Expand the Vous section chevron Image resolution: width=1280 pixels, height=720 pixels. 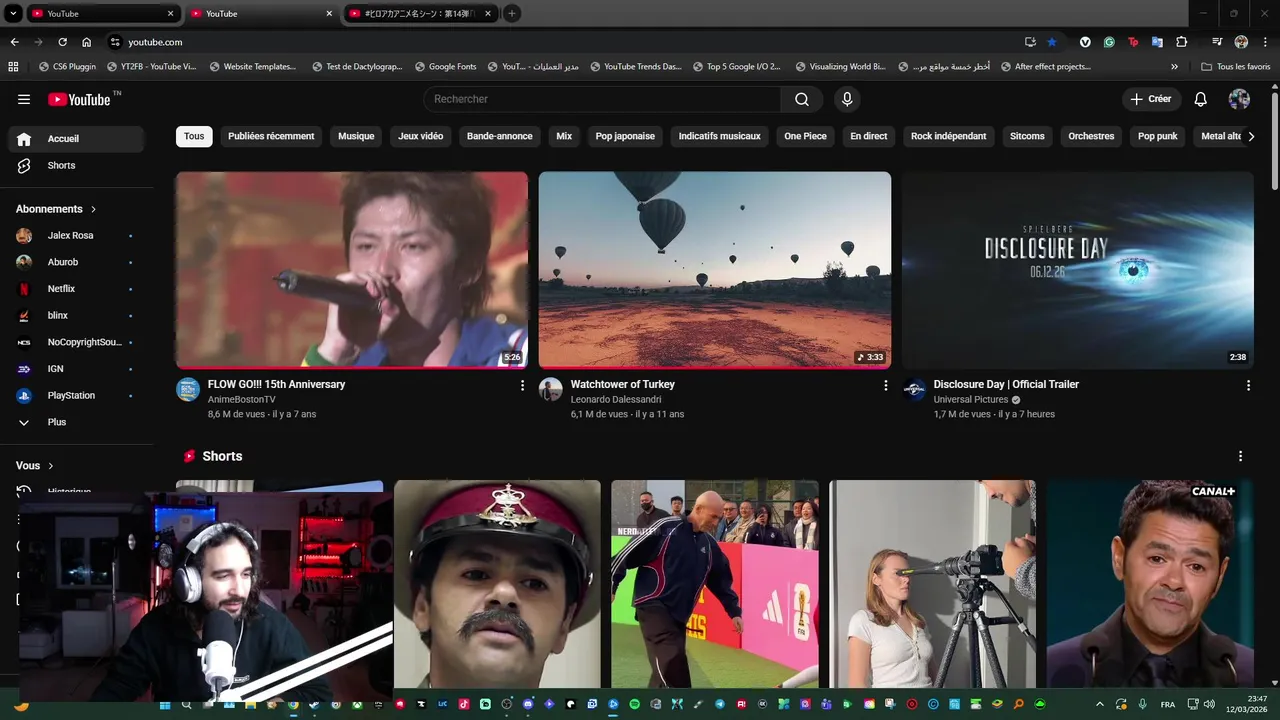tap(51, 466)
